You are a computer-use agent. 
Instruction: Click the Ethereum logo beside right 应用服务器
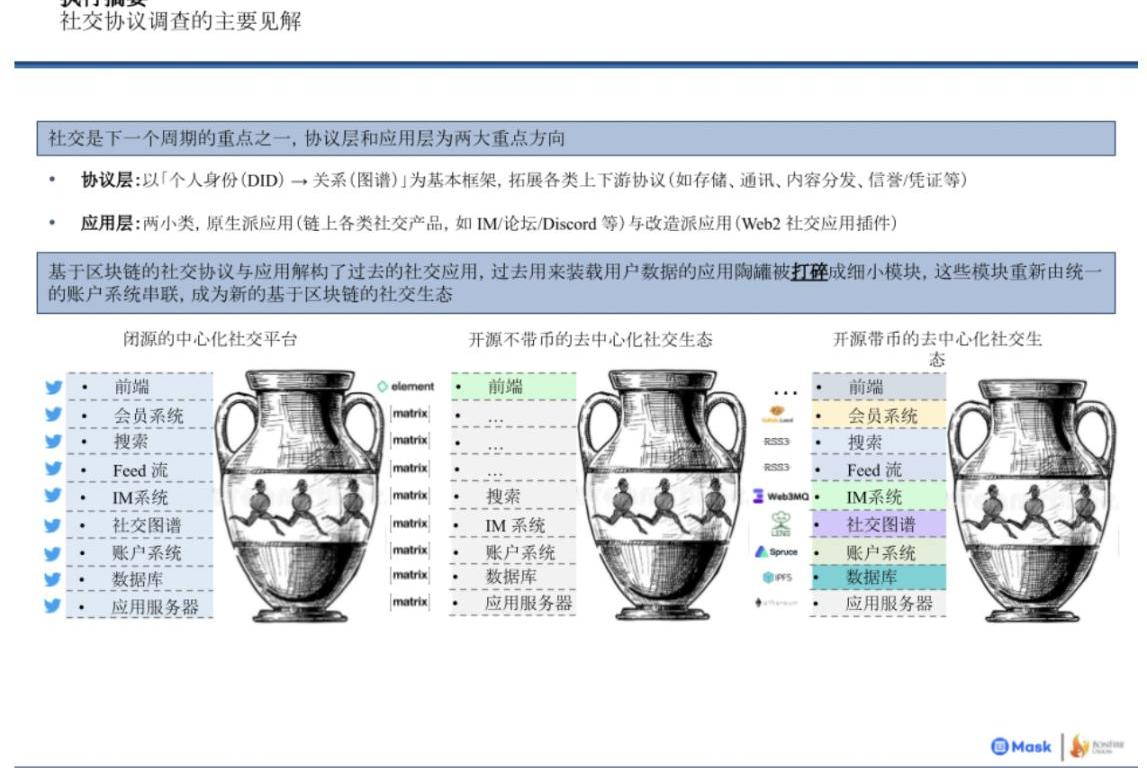click(x=777, y=603)
